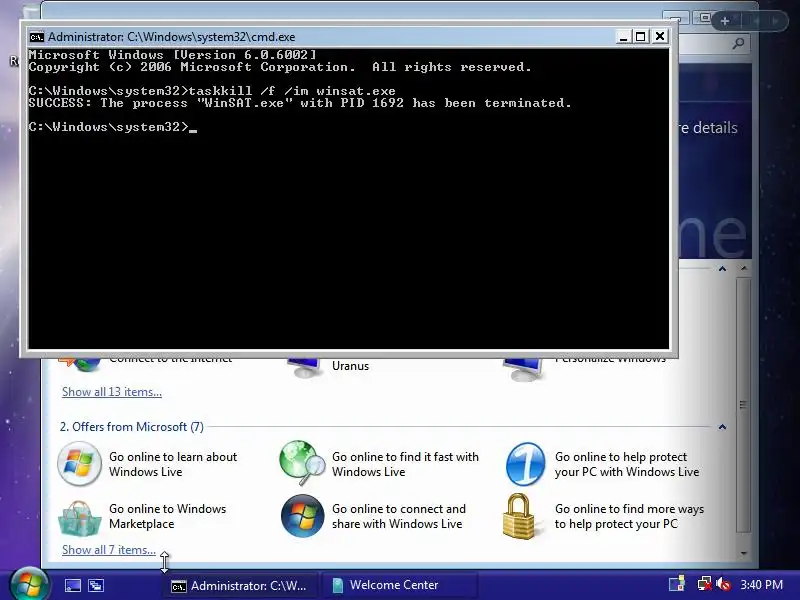Maximize the cmd.exe window
The width and height of the screenshot is (800, 600).
pos(641,37)
